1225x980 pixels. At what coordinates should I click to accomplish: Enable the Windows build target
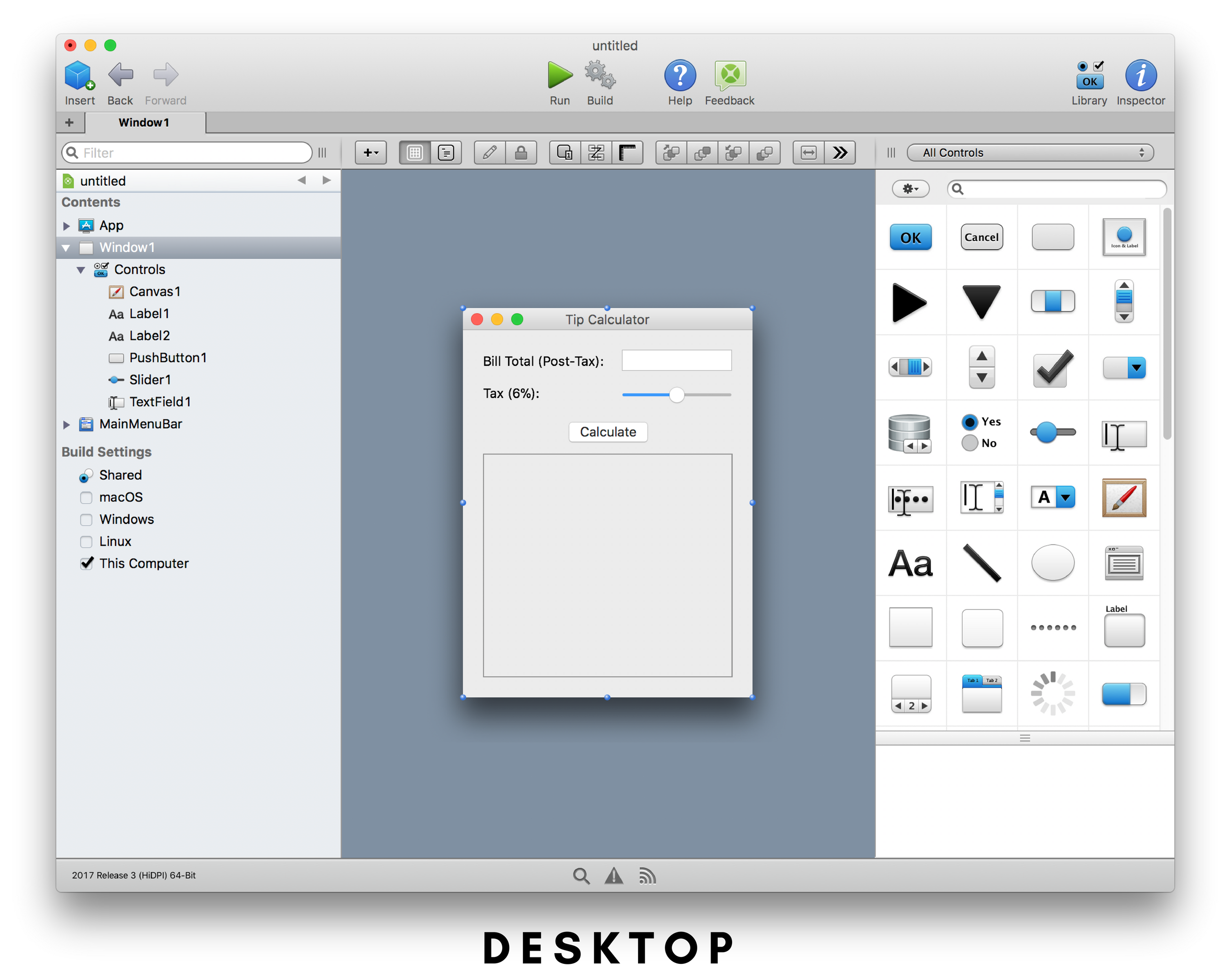86,518
